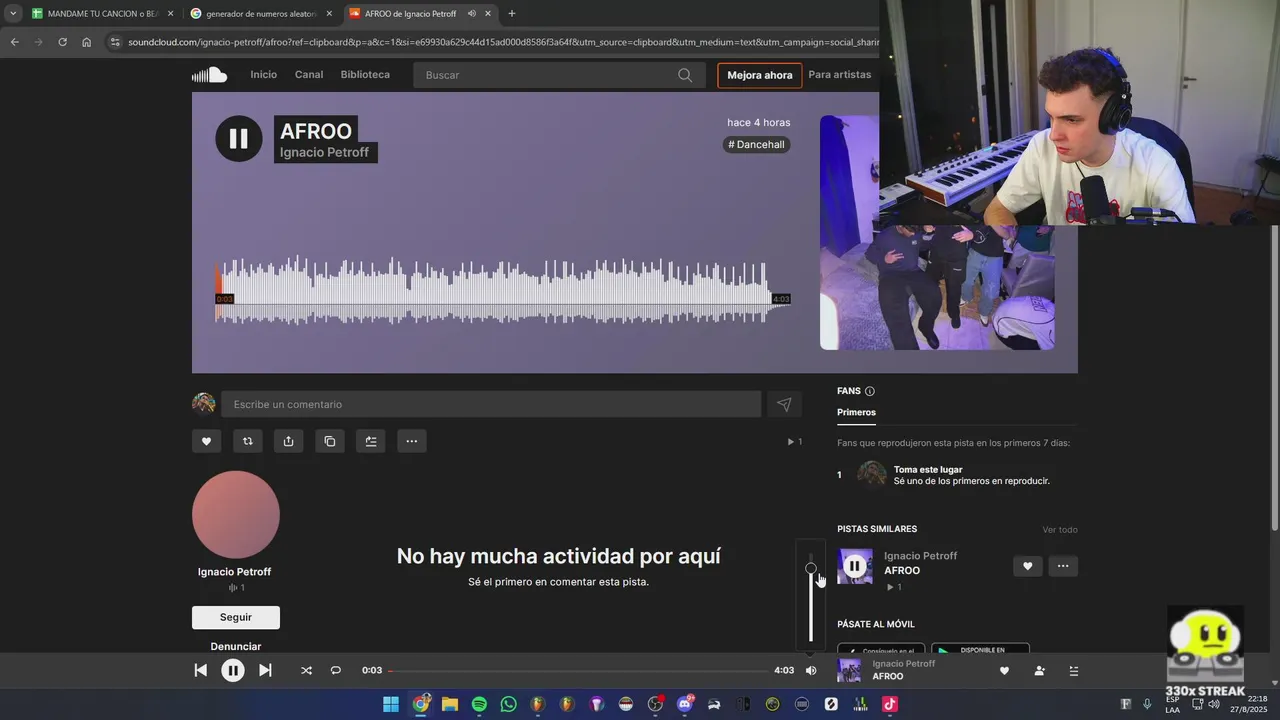Copy the track link

pyautogui.click(x=330, y=441)
